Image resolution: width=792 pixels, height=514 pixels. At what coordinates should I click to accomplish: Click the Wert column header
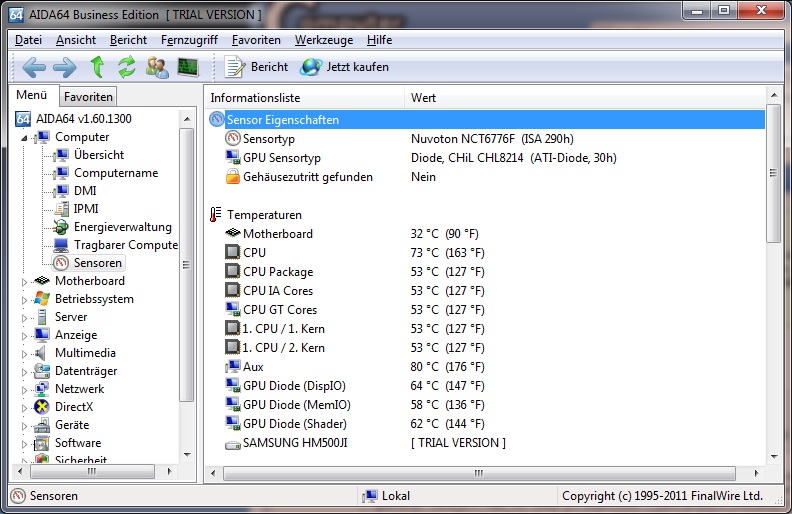(584, 97)
